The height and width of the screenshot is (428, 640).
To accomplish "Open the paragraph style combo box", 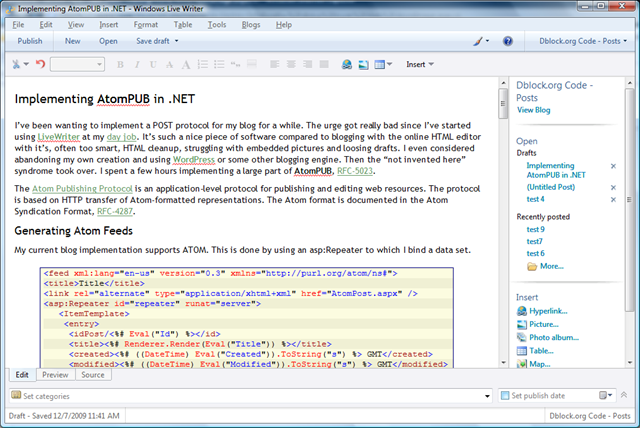I will coord(77,64).
